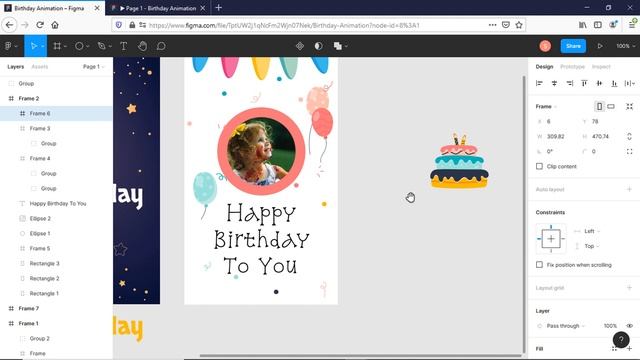Select the Hand tool

[142, 46]
